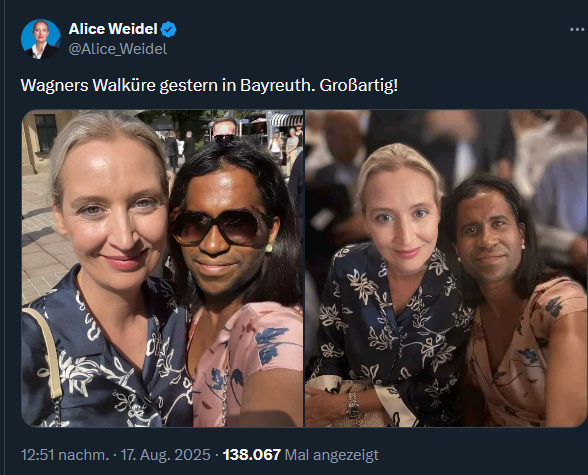The image size is (588, 475).
Task: Open the "Alice Weidel" display name link
Action: click(x=113, y=29)
